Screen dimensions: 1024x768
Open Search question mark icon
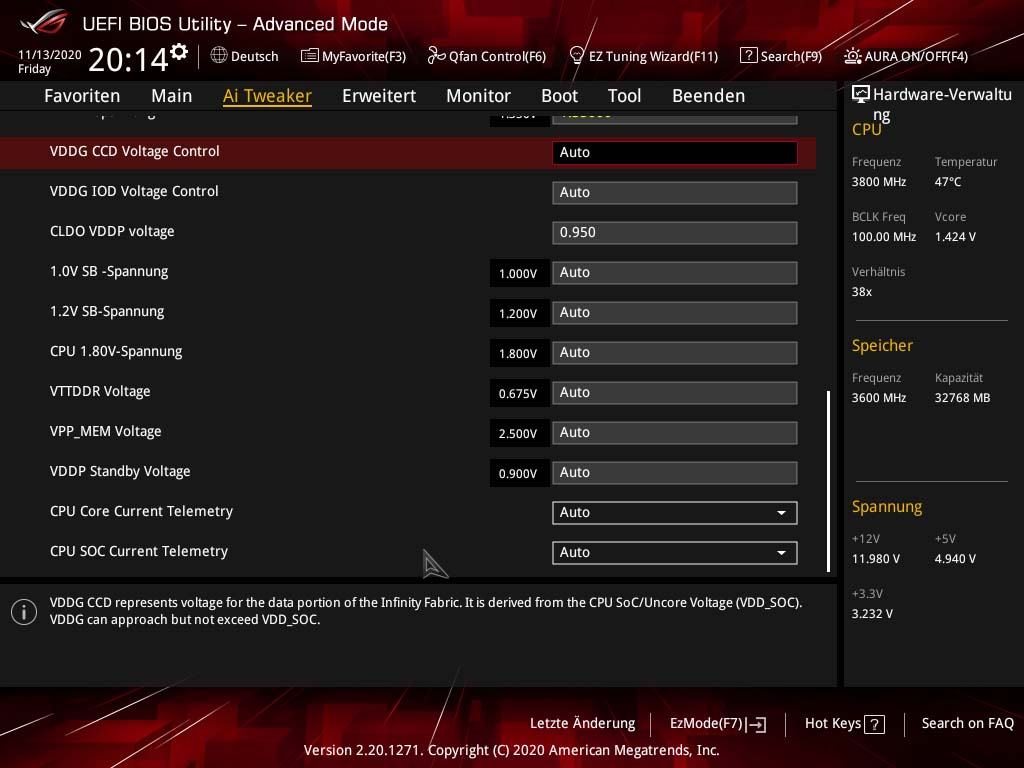point(748,56)
